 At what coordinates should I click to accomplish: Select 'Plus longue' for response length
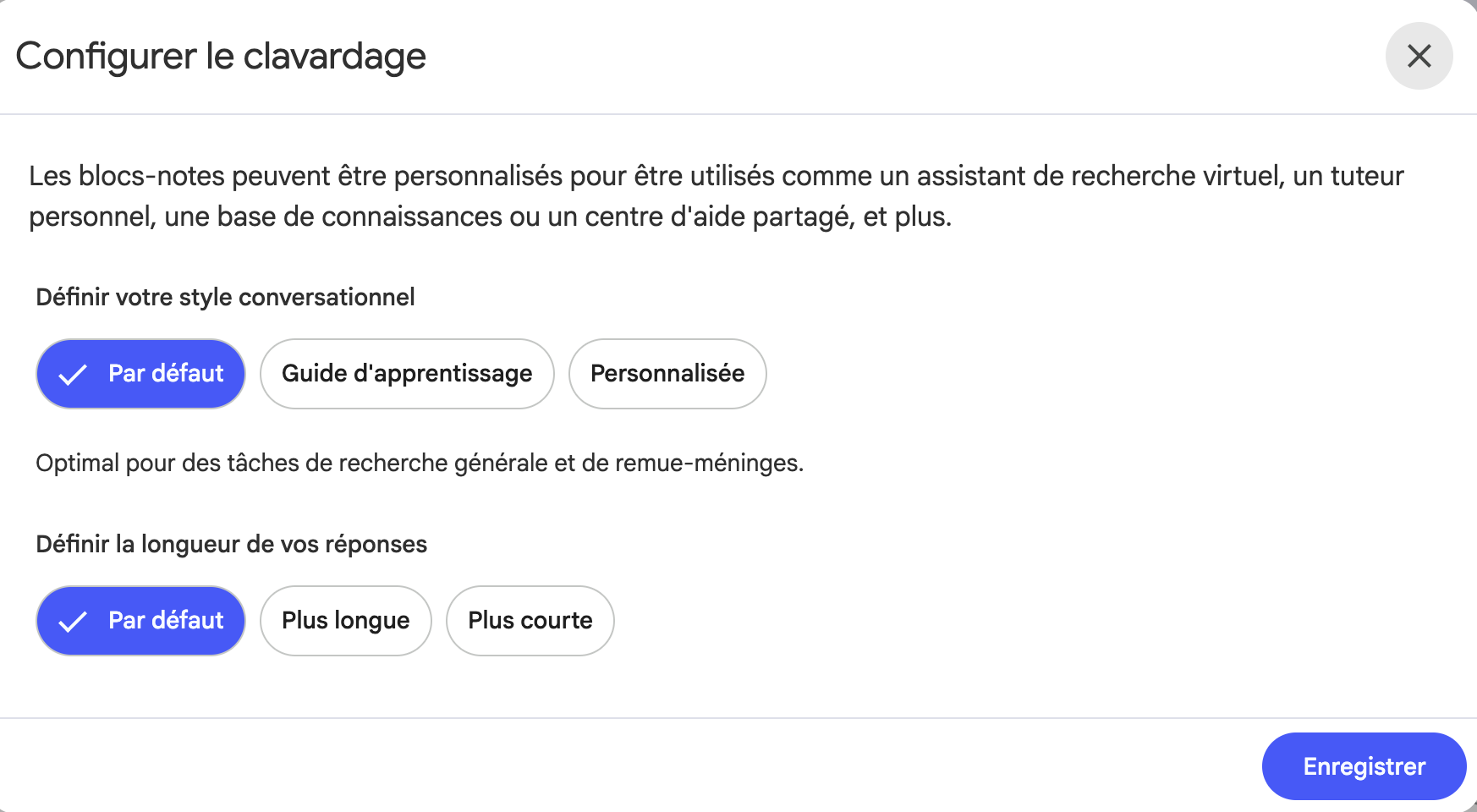click(345, 620)
